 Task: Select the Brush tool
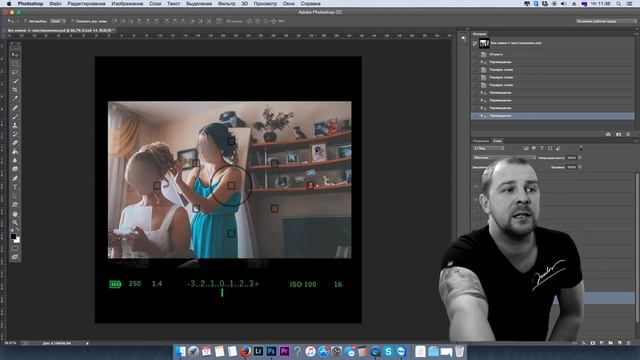[x=15, y=117]
